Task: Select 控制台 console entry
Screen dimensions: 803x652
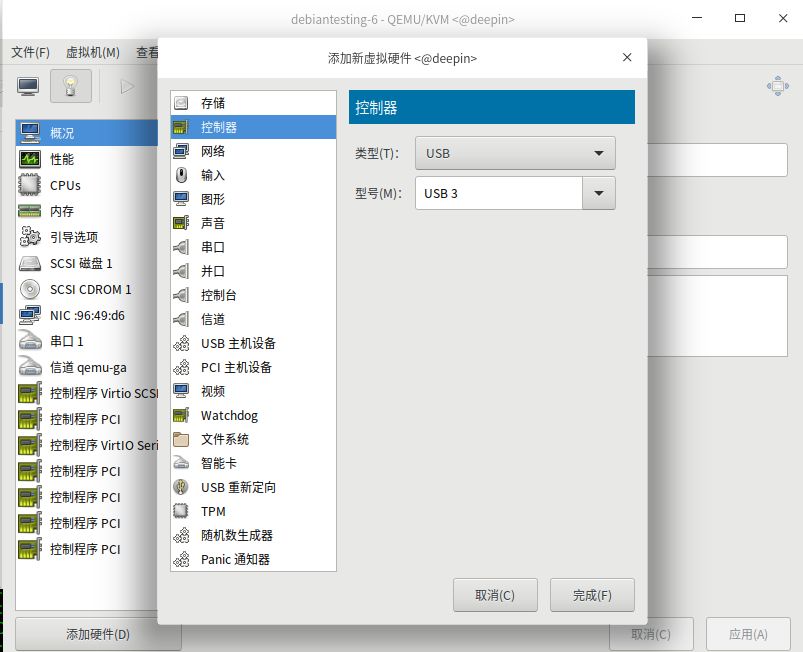Action: 253,295
